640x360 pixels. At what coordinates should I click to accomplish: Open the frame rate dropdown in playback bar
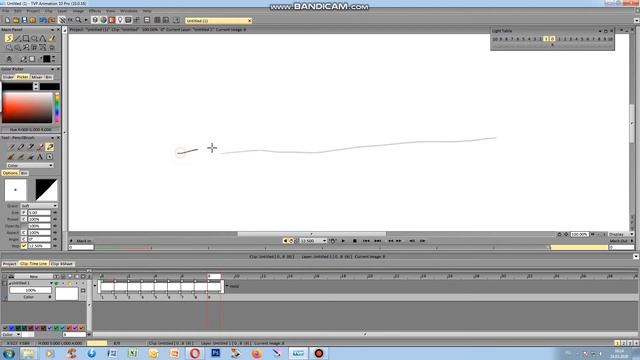pyautogui.click(x=313, y=241)
